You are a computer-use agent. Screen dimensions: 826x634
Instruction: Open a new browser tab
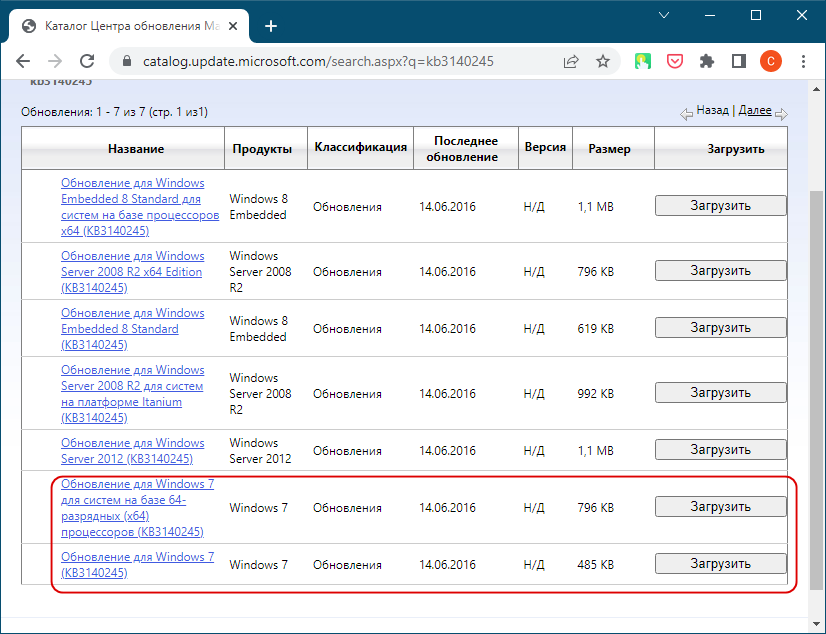pos(271,26)
